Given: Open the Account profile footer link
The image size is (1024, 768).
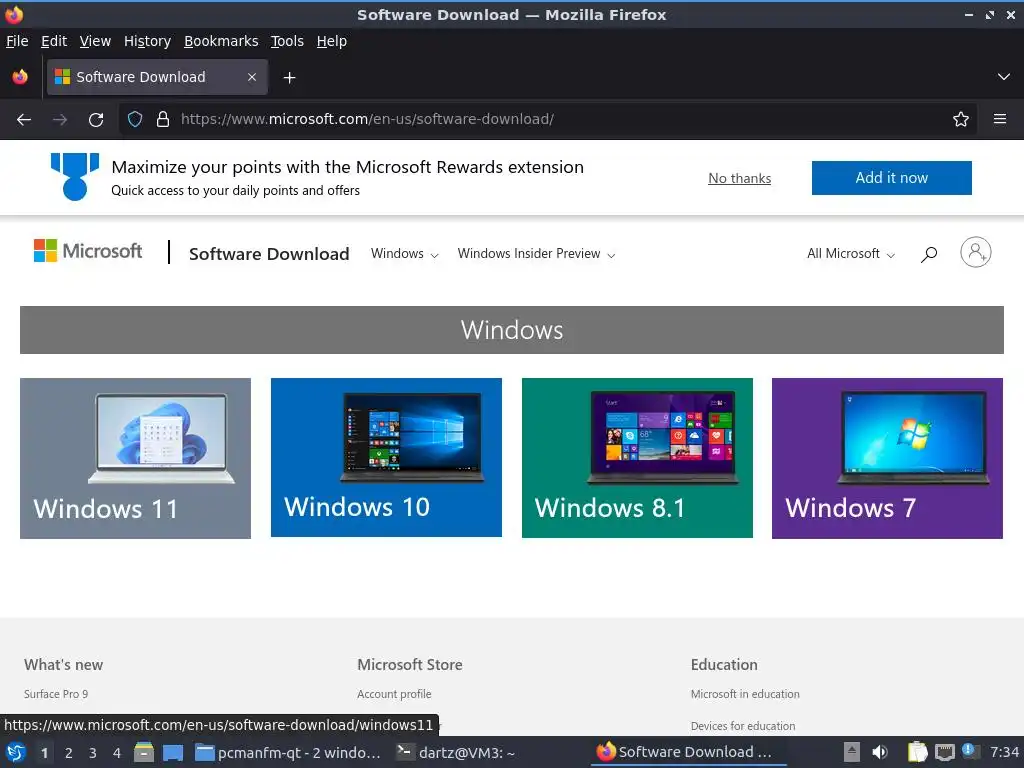Looking at the screenshot, I should [x=394, y=694].
